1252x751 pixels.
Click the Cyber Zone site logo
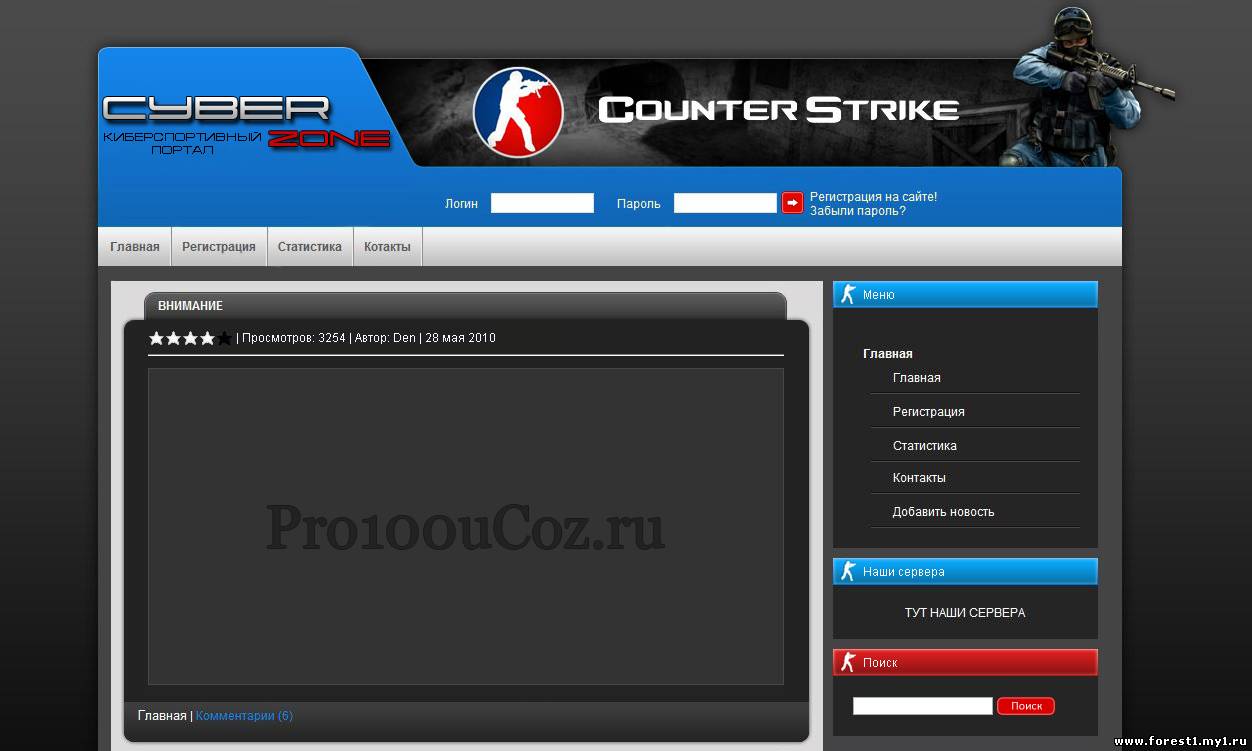click(246, 124)
